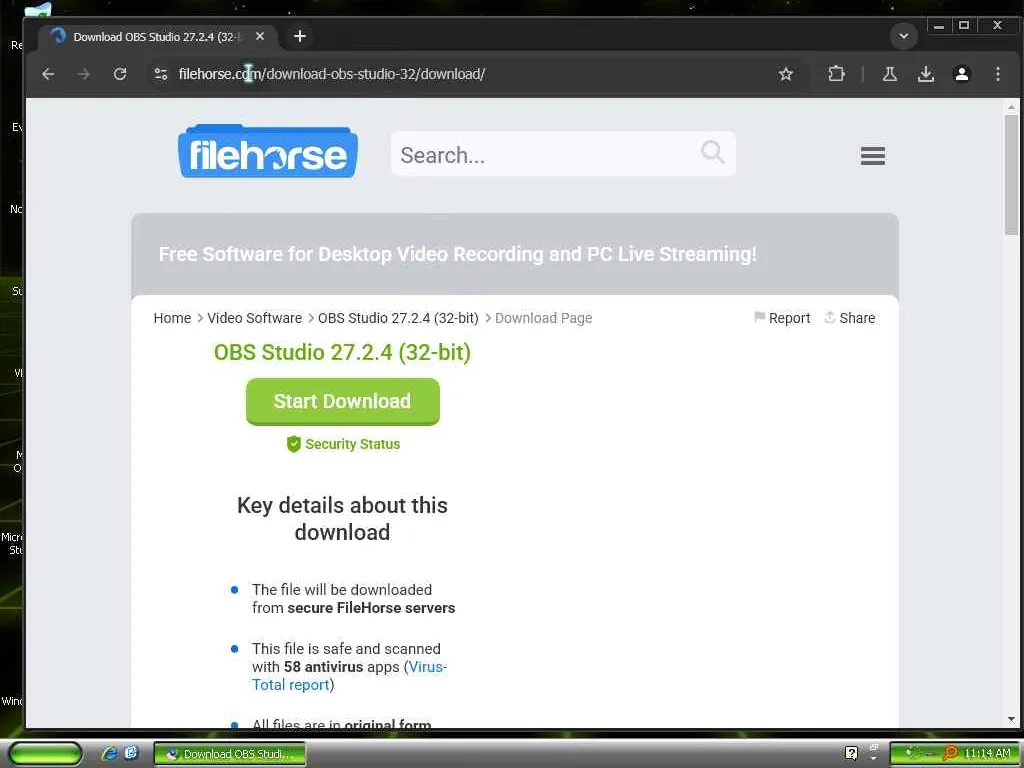This screenshot has height=768, width=1024.
Task: Close the Download OBS Studio tab
Action: coord(260,37)
